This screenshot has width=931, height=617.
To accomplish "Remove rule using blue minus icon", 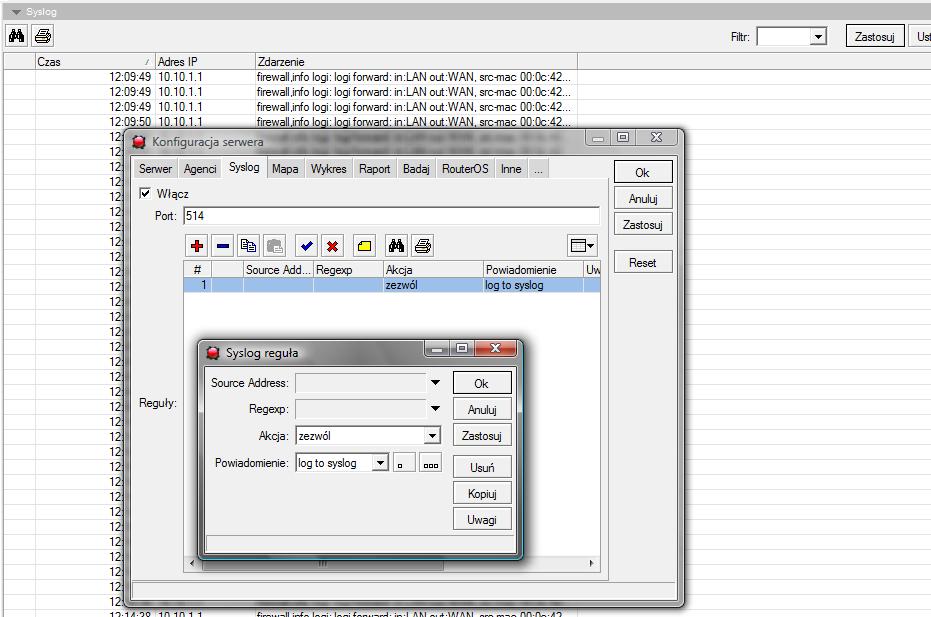I will (x=223, y=245).
